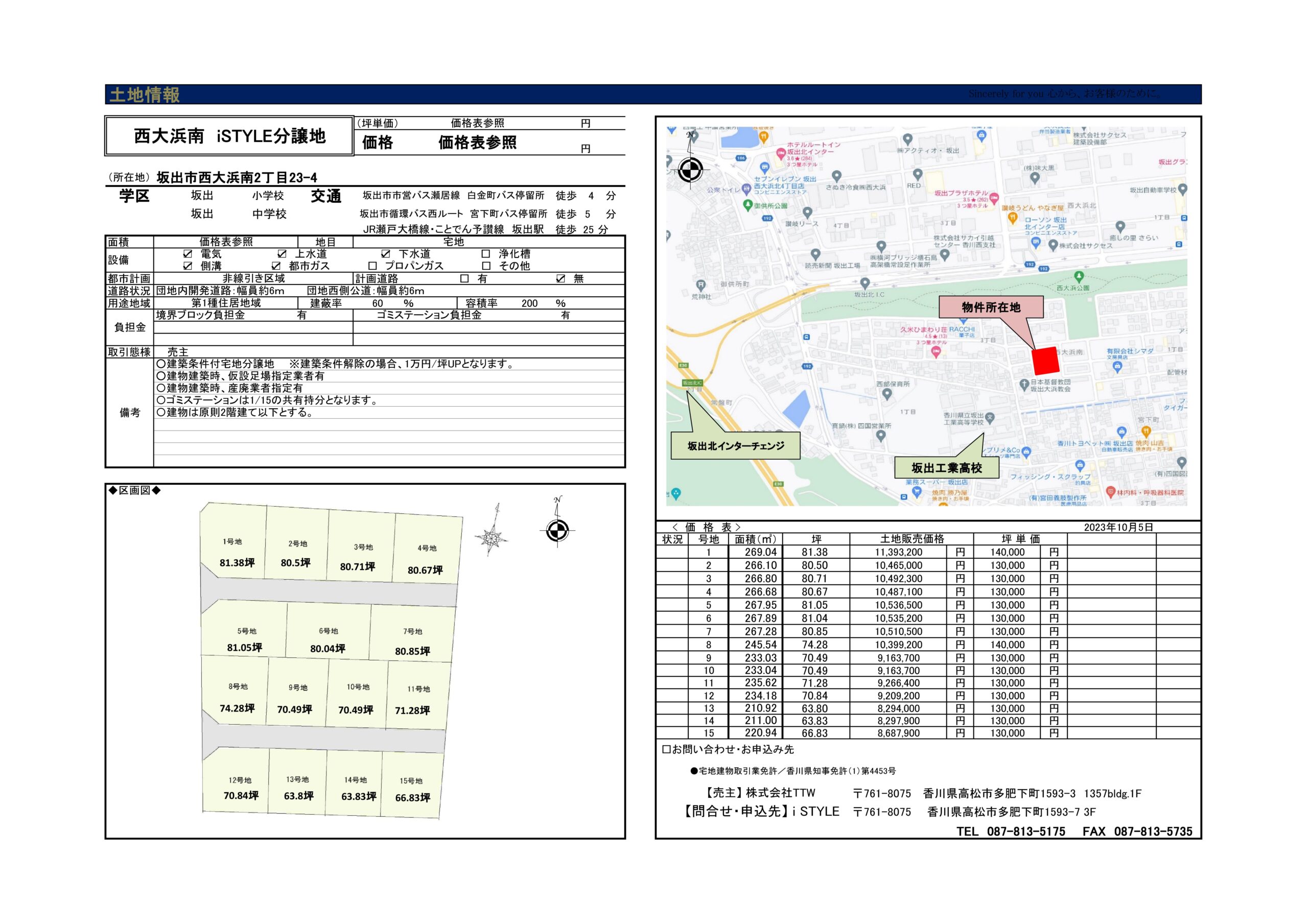The width and height of the screenshot is (1308, 924).
Task: Click the date 2023年10月5日
Action: pyautogui.click(x=1118, y=528)
